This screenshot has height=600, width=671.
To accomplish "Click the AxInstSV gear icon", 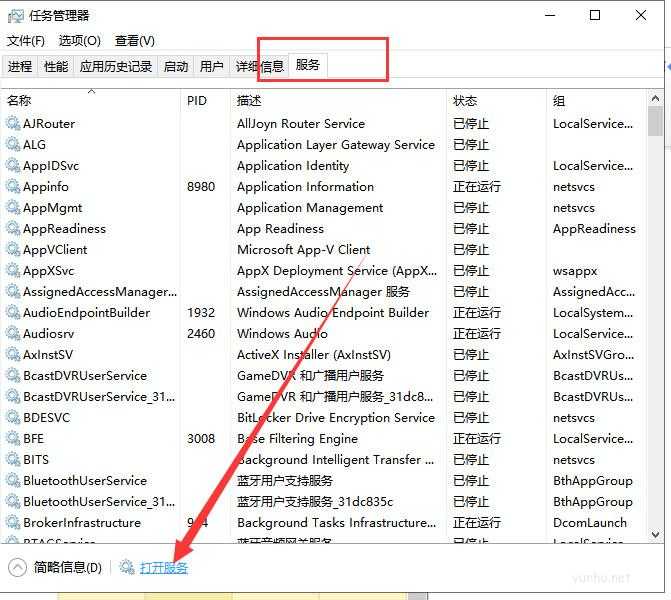I will [x=13, y=354].
